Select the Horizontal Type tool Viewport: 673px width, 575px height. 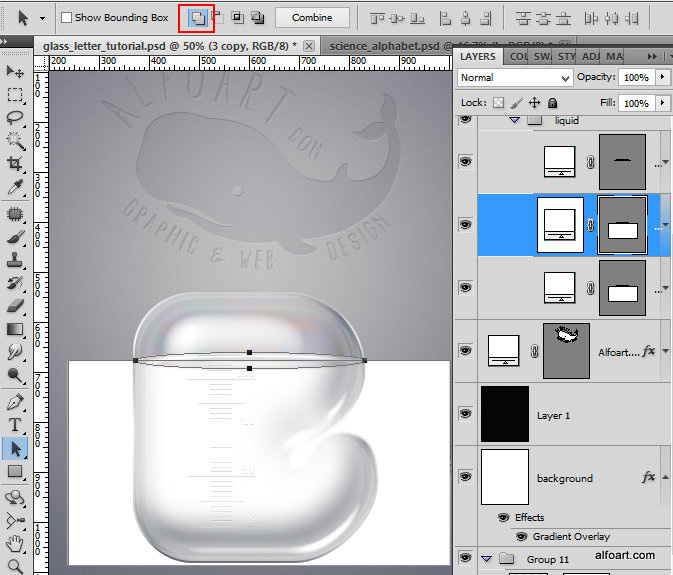pos(15,425)
